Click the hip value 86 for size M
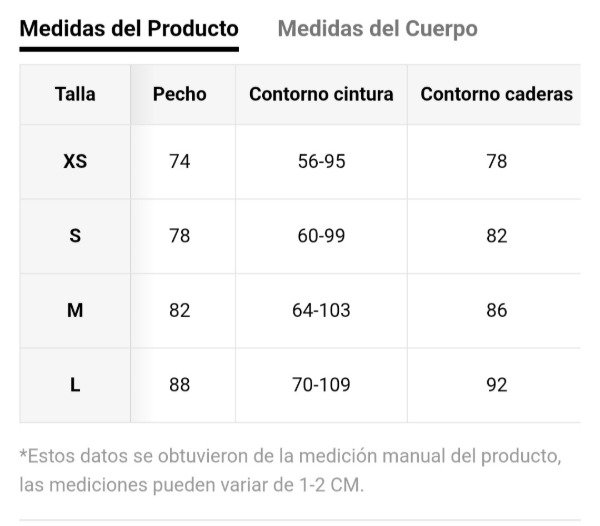The height and width of the screenshot is (526, 600). (496, 310)
